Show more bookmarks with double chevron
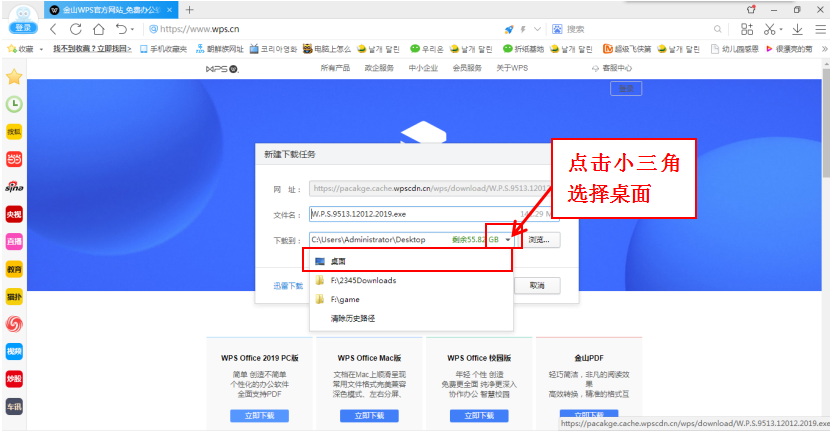 (x=824, y=49)
